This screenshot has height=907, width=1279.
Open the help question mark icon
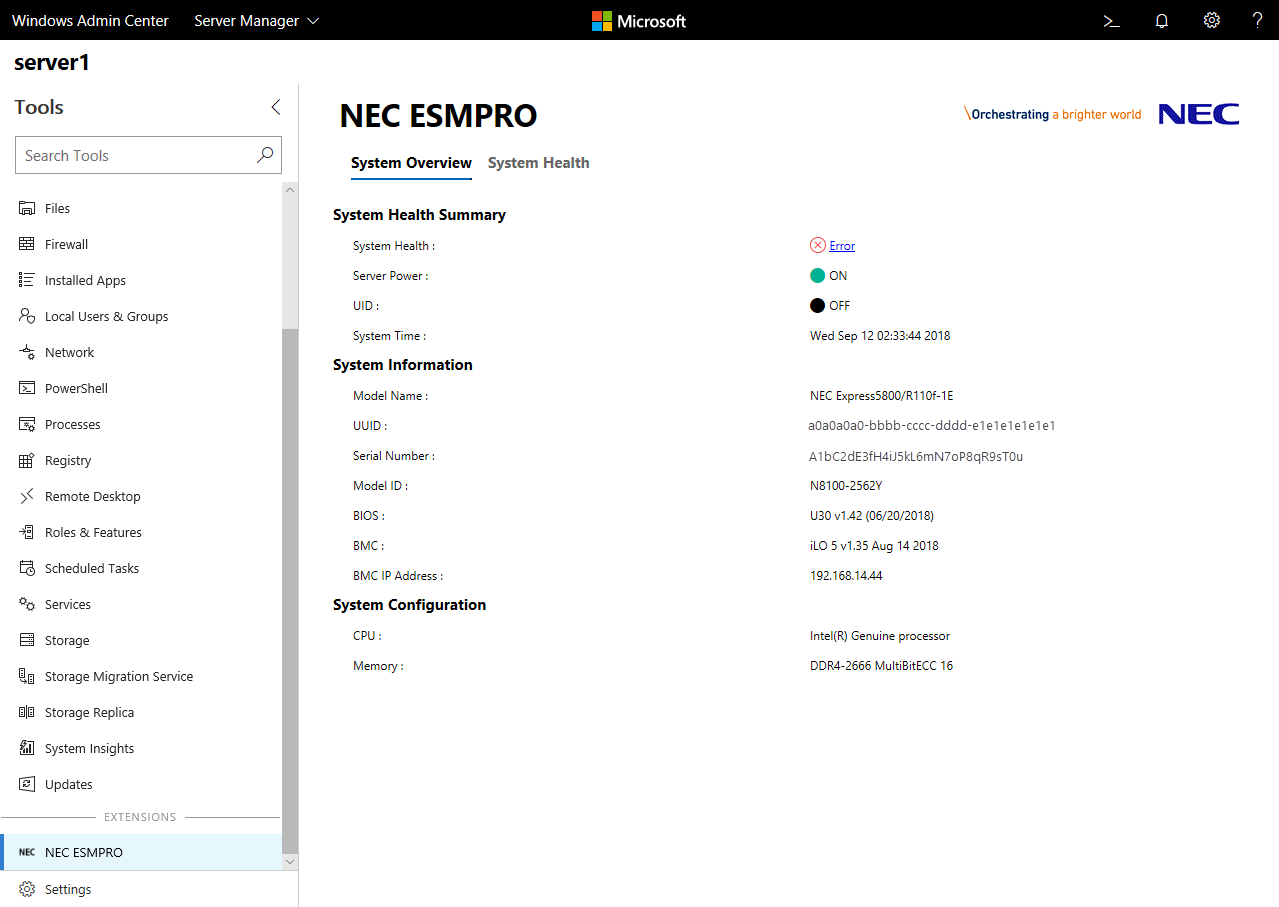point(1258,20)
